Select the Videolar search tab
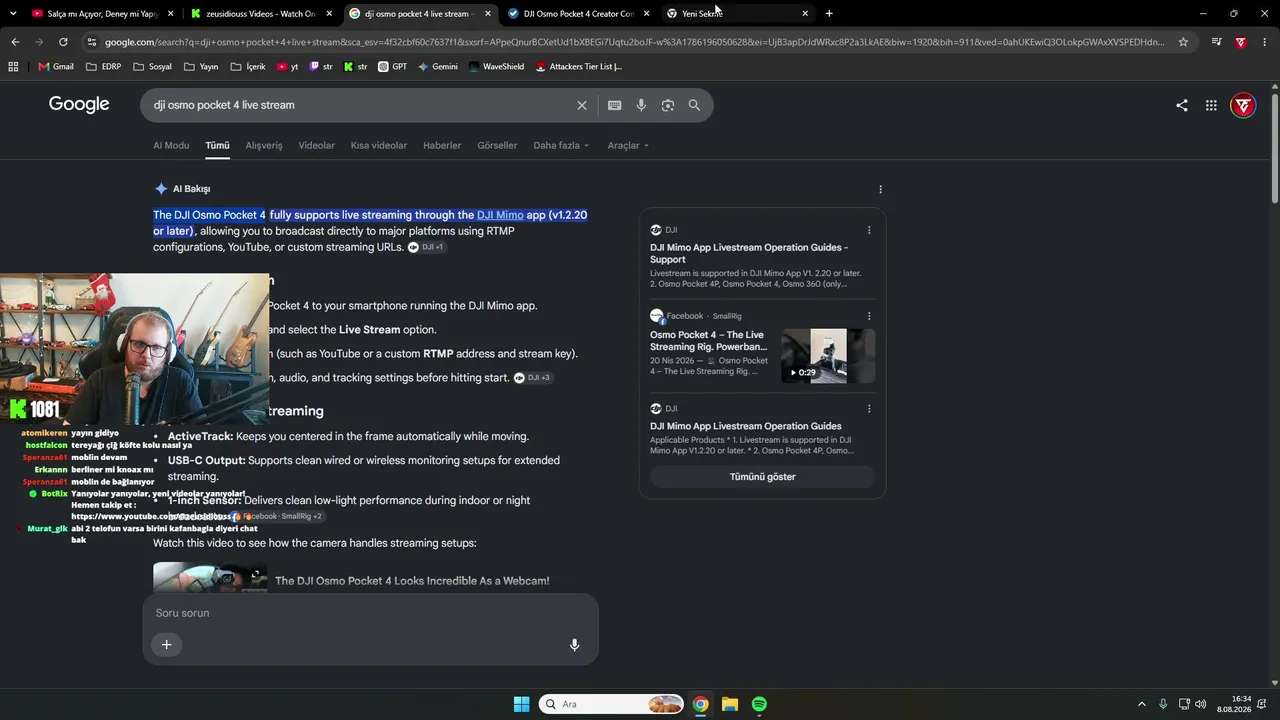Viewport: 1280px width, 720px height. (x=317, y=145)
